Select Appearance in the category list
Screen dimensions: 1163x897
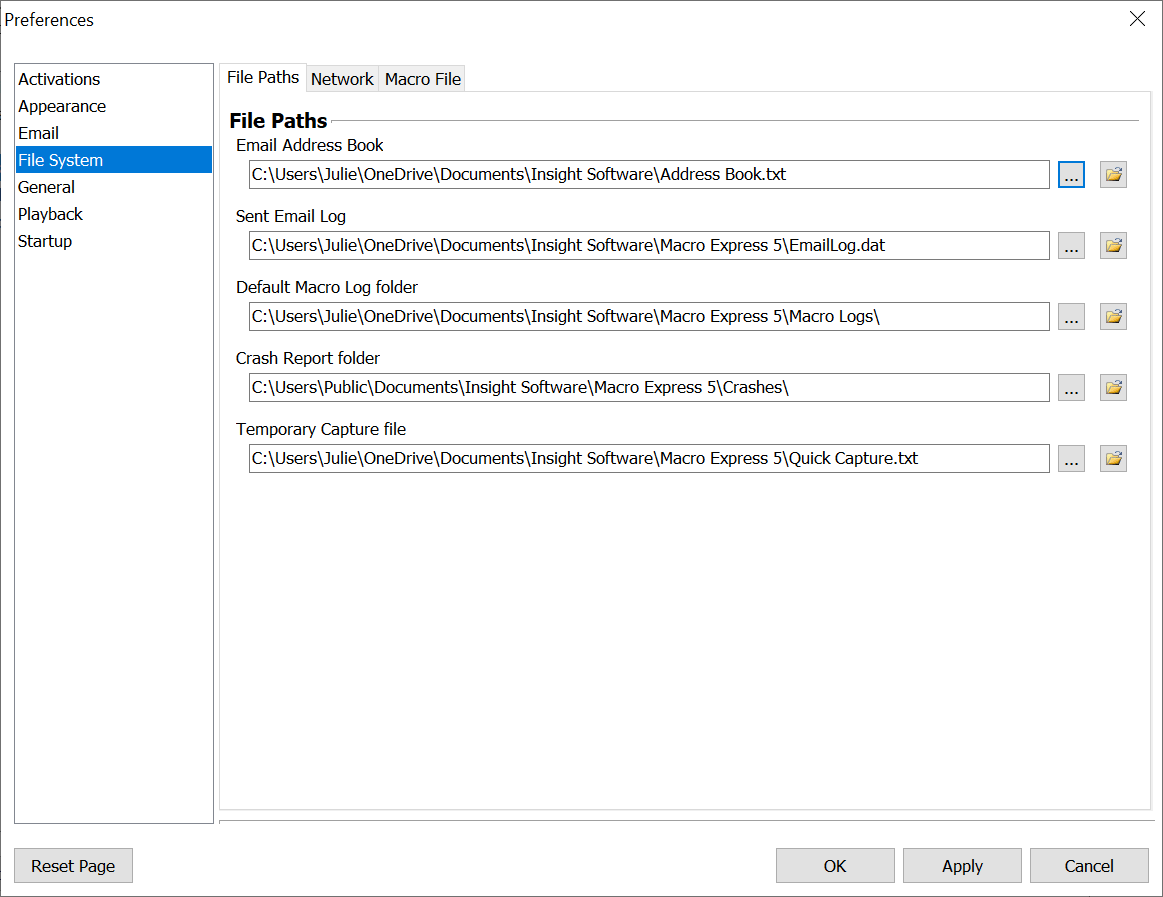pyautogui.click(x=62, y=106)
